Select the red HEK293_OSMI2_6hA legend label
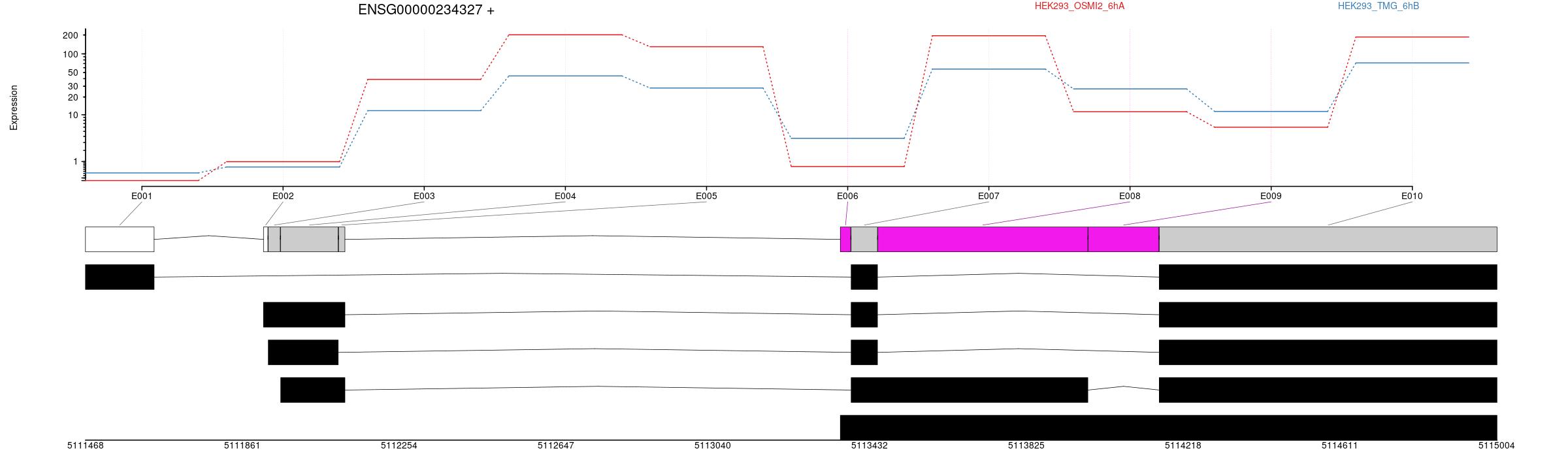The image size is (1568, 457). point(1079,6)
